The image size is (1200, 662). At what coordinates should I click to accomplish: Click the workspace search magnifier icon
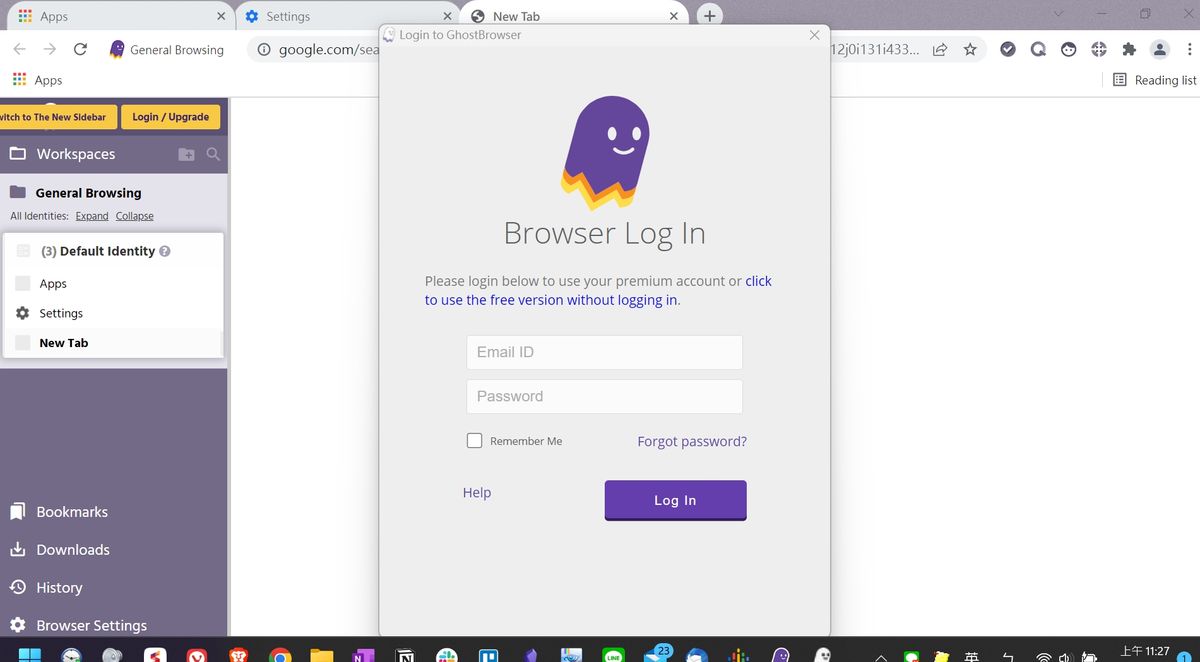(213, 154)
